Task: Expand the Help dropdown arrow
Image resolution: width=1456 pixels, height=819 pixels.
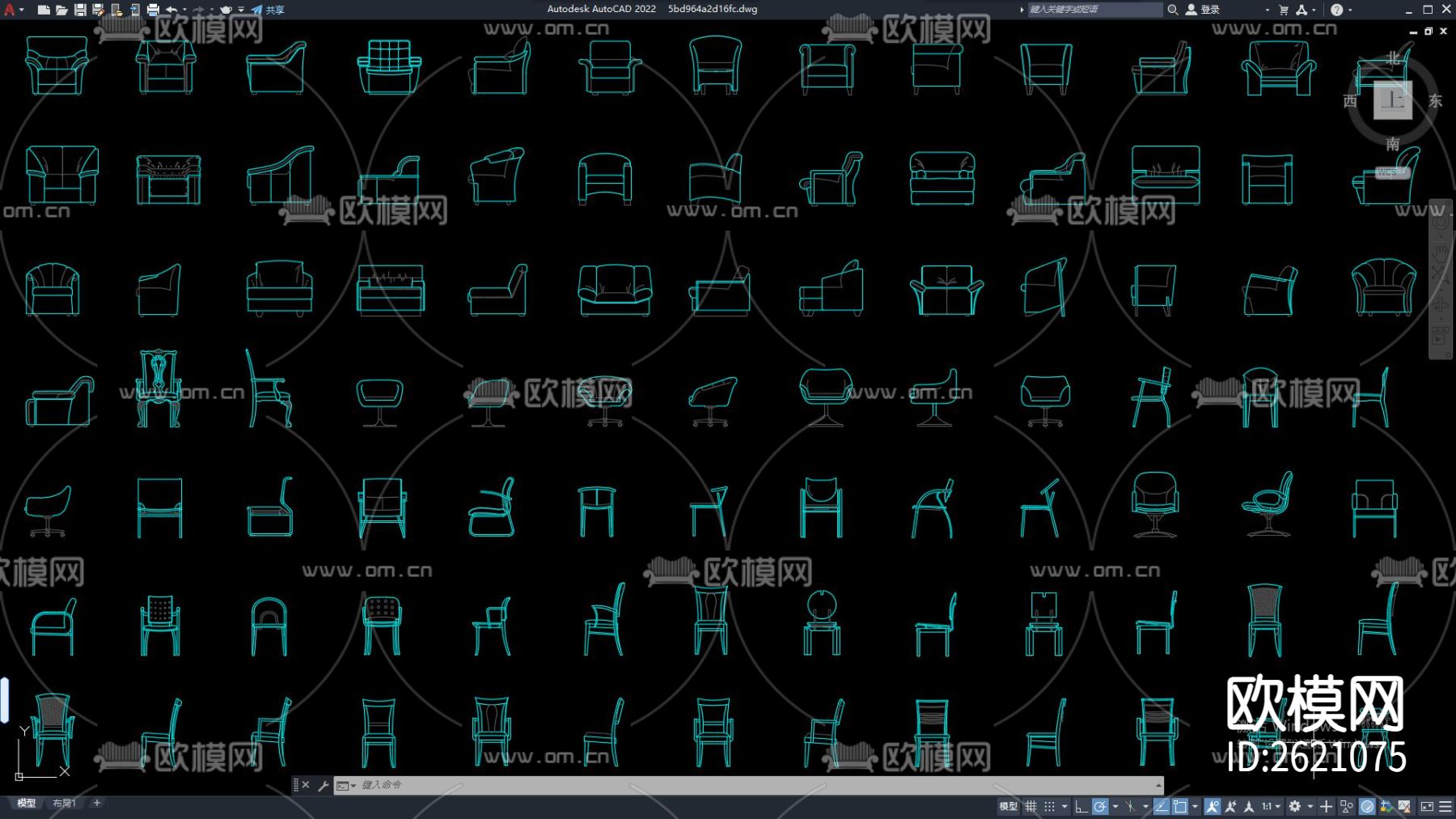Action: coord(1350,10)
